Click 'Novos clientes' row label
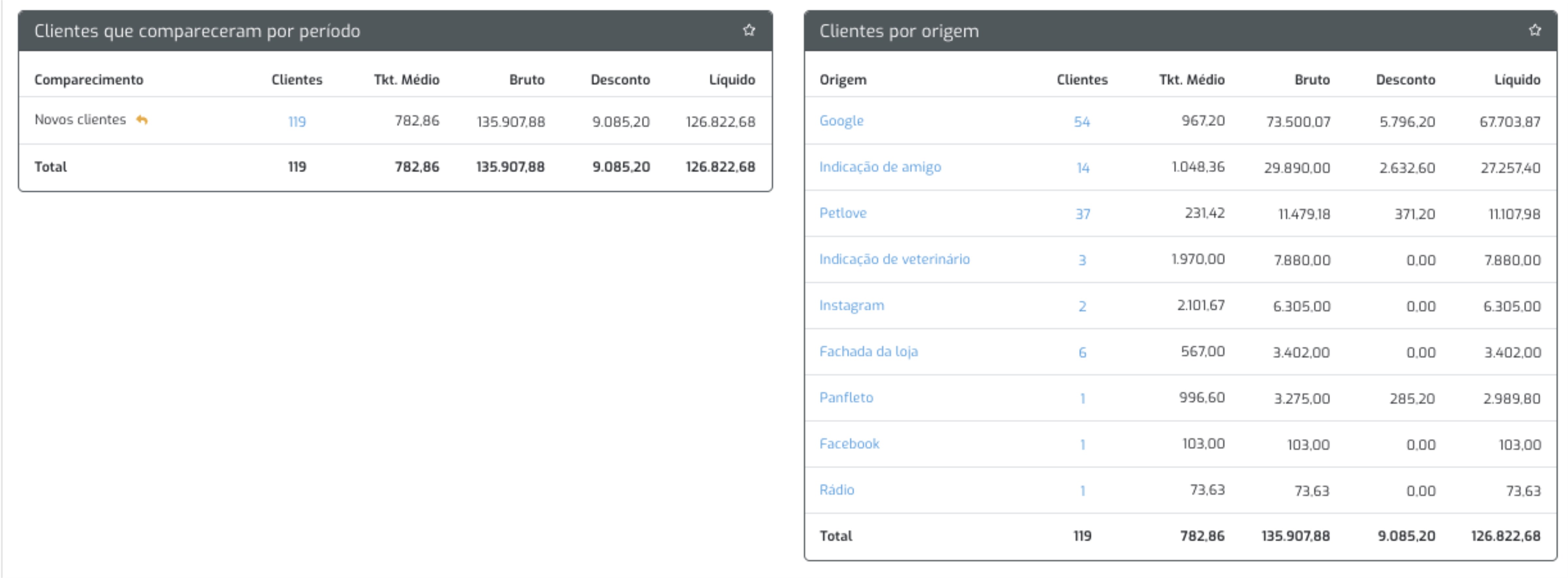Viewport: 1568px width, 578px height. pyautogui.click(x=80, y=120)
